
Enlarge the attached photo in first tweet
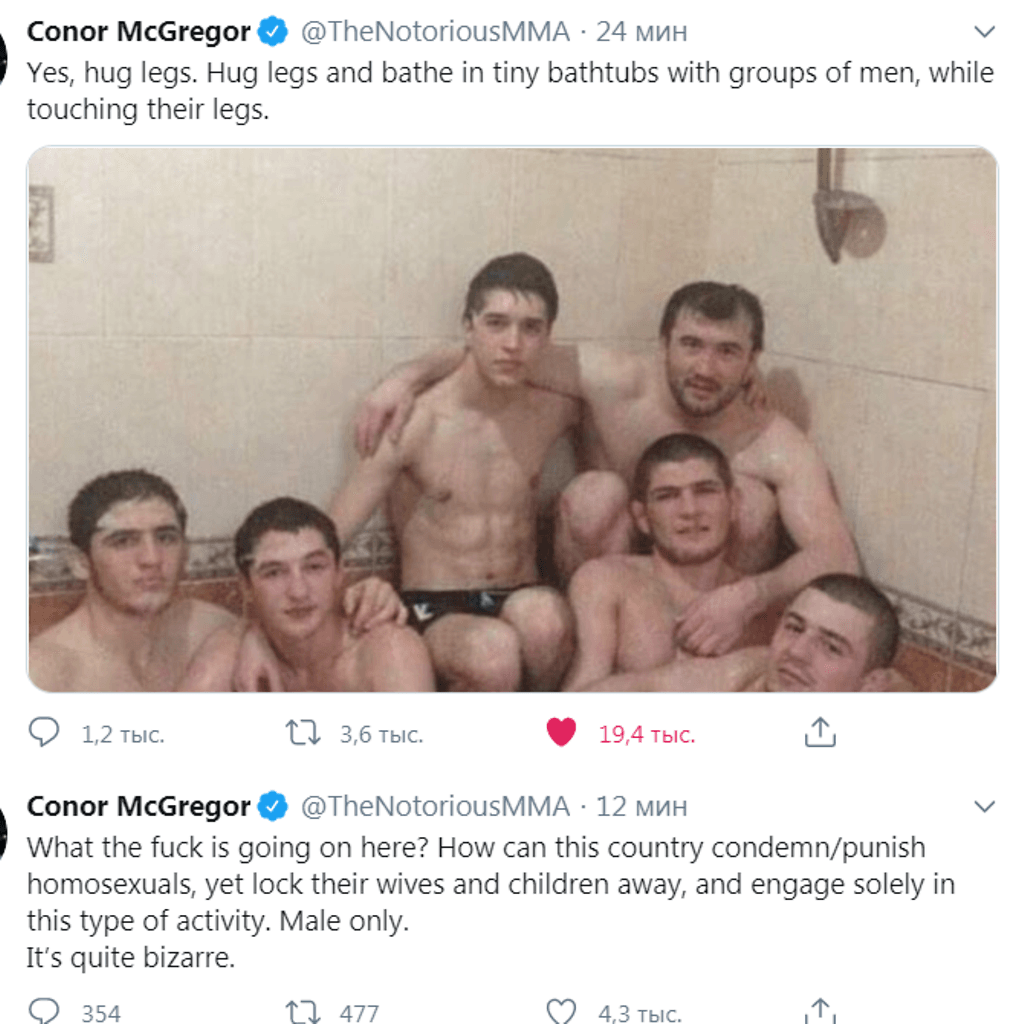point(512,419)
